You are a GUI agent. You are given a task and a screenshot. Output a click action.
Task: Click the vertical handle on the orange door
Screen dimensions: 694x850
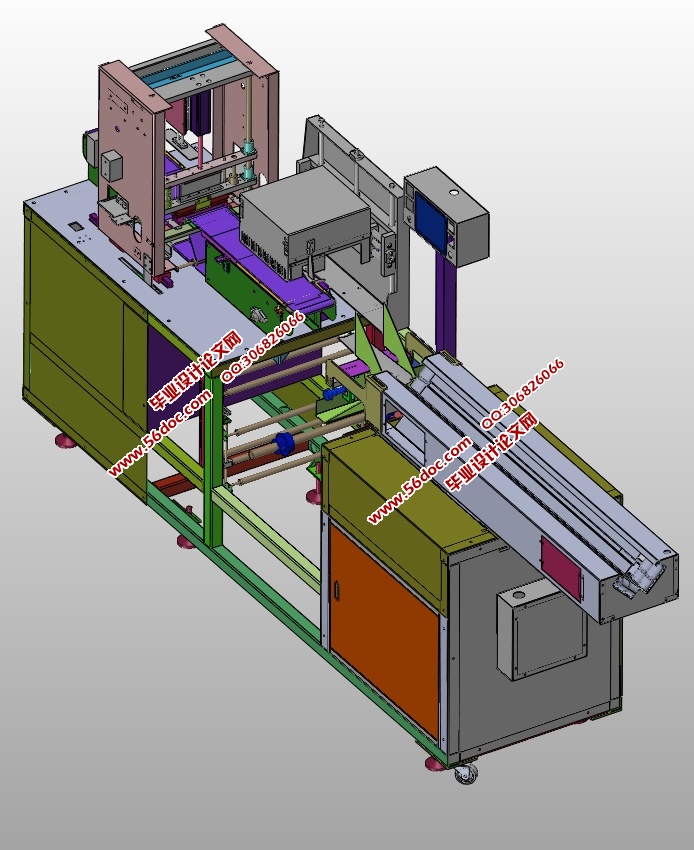[x=336, y=590]
